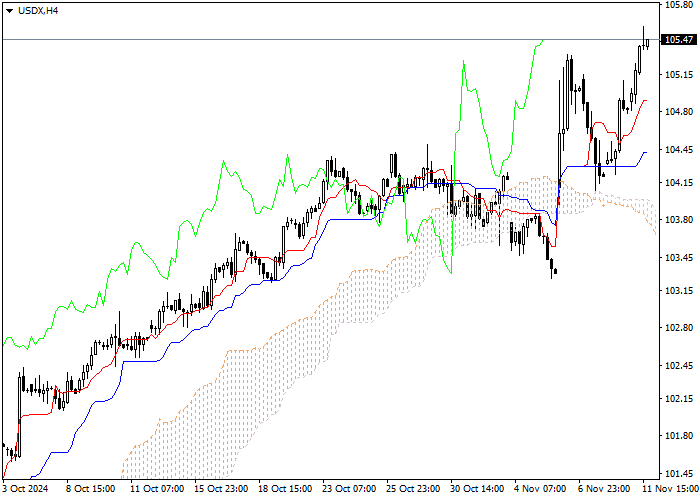This screenshot has height=500, width=700.
Task: Click the 3 Oct 2024 date label
Action: [25, 489]
